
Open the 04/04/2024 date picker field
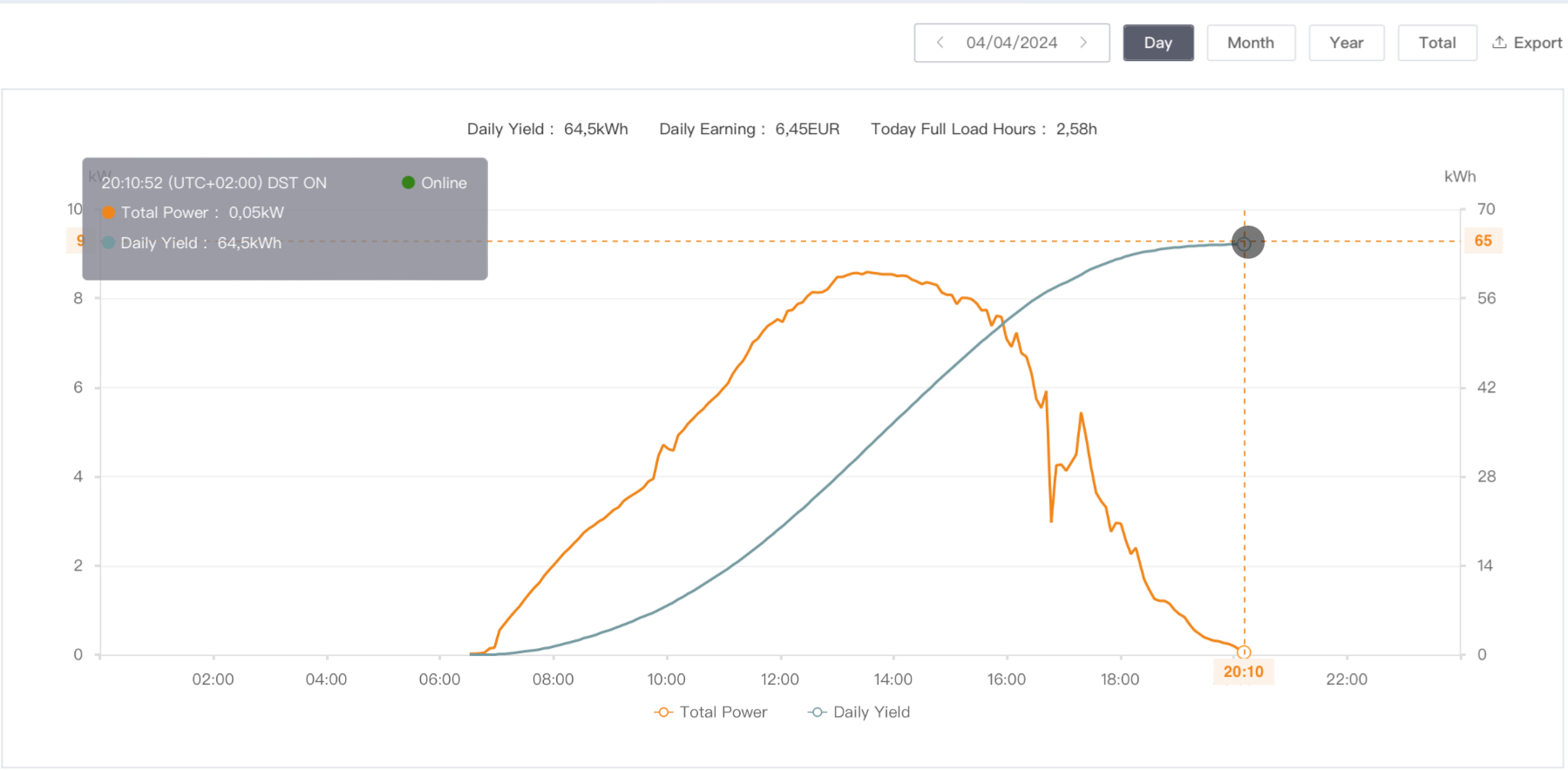[x=1011, y=43]
